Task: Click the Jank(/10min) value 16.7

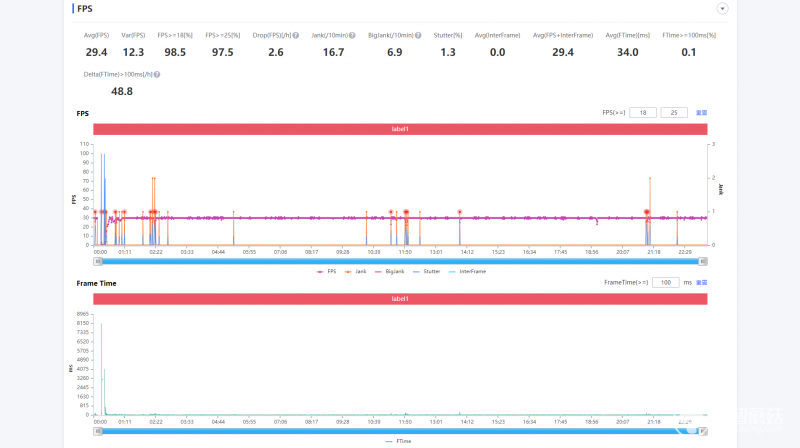Action: click(x=333, y=53)
